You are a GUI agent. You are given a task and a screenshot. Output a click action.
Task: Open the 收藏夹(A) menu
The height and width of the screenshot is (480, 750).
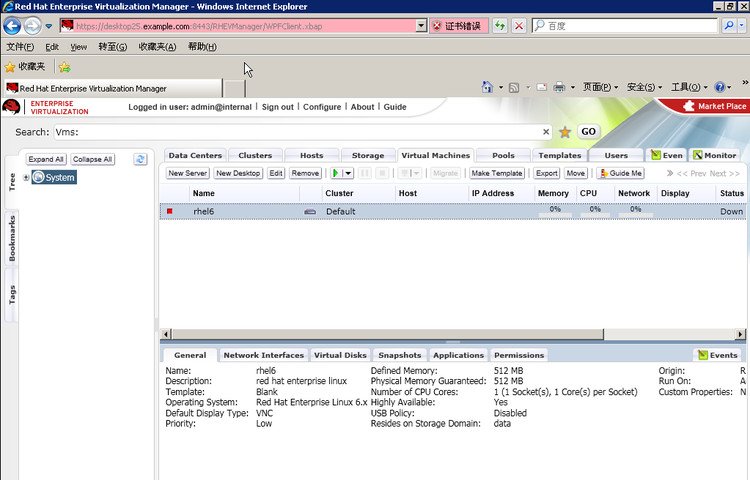[x=157, y=47]
